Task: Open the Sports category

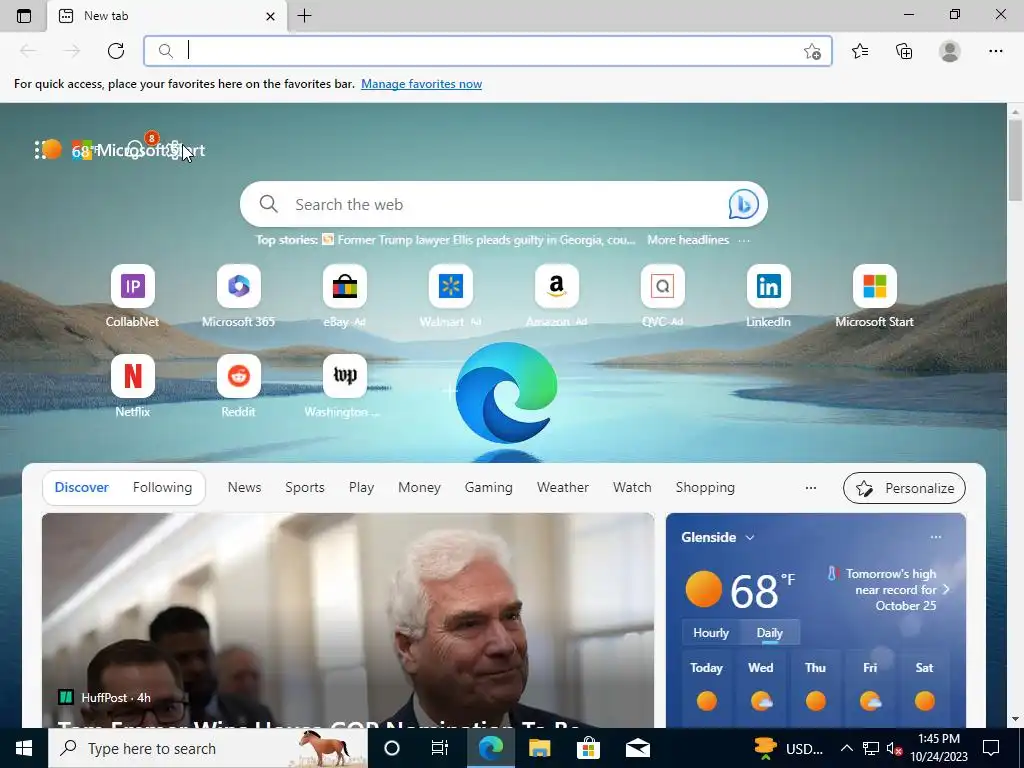Action: pos(304,487)
